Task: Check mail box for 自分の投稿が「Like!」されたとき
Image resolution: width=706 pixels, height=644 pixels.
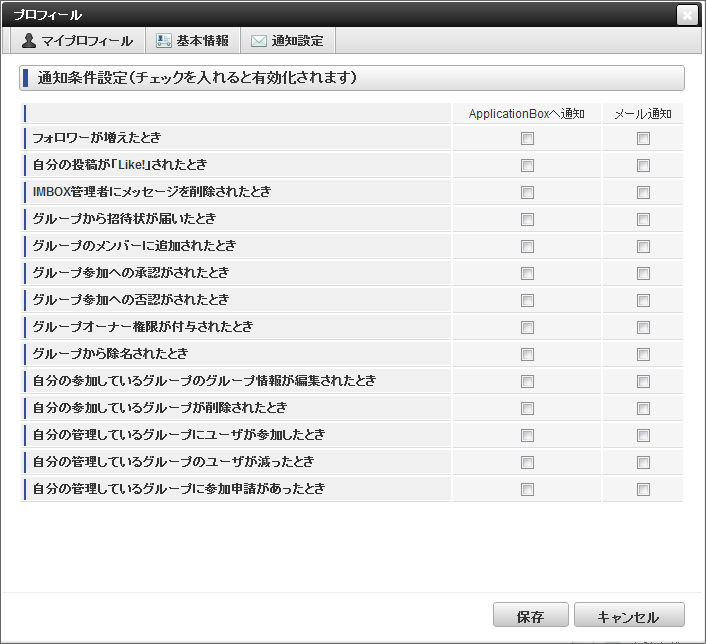Action: click(643, 165)
